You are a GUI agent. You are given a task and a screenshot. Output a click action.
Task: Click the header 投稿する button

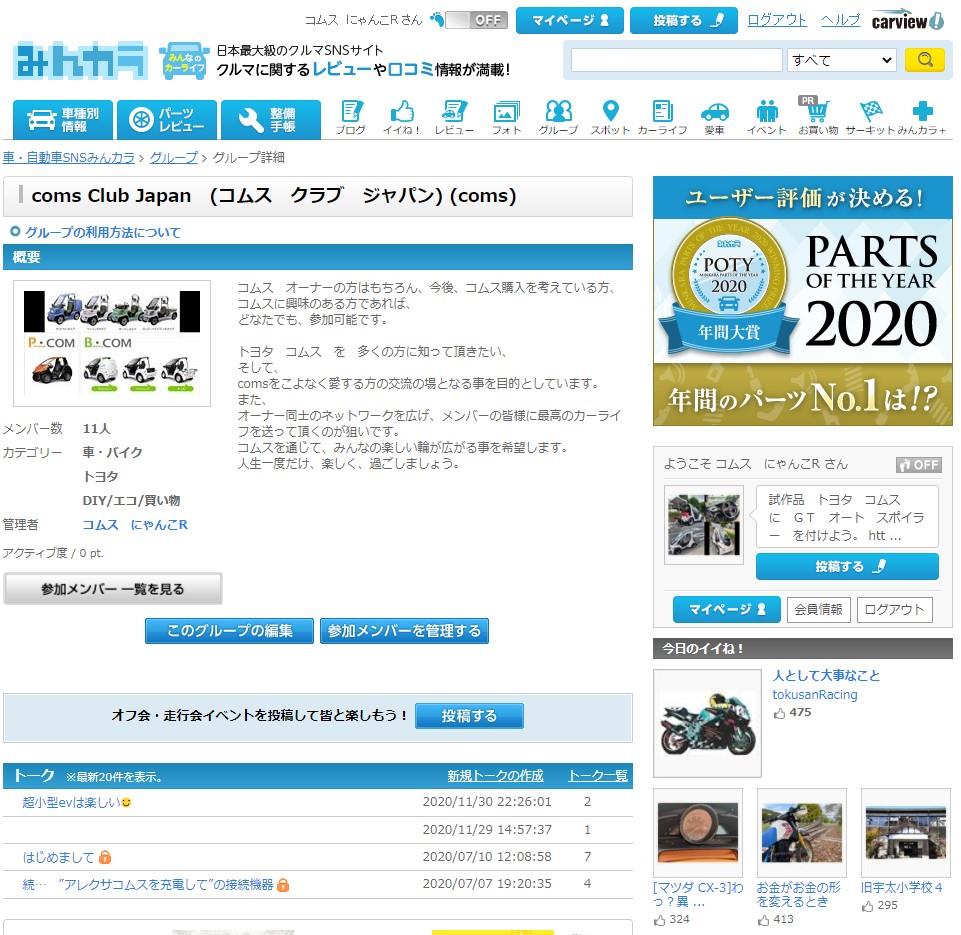click(684, 20)
